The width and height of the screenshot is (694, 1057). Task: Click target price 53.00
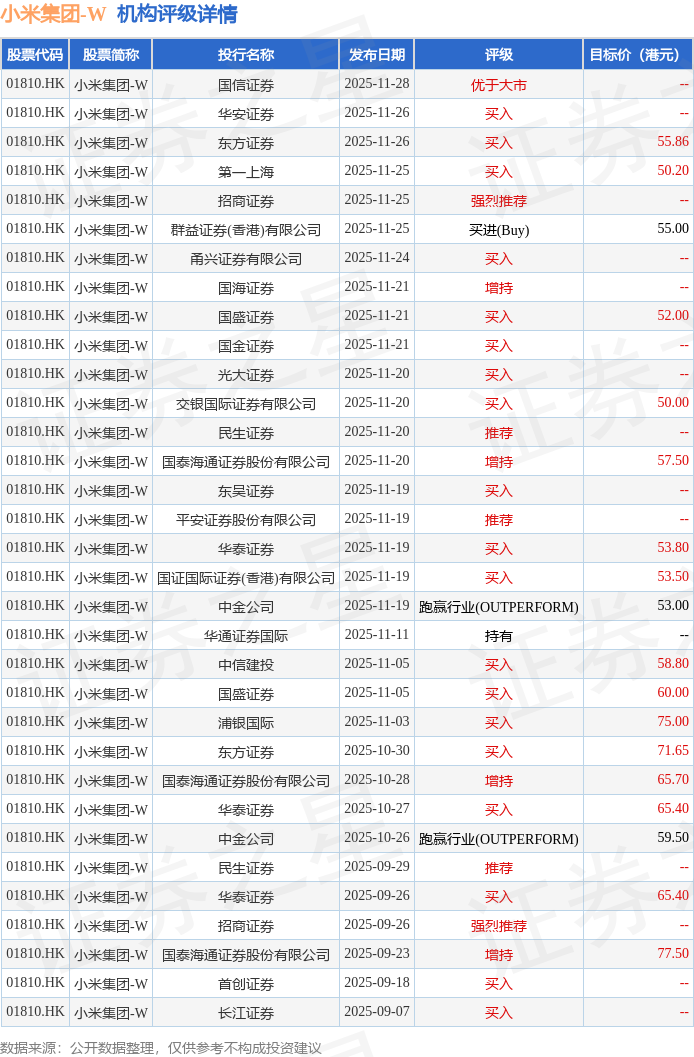pos(673,605)
